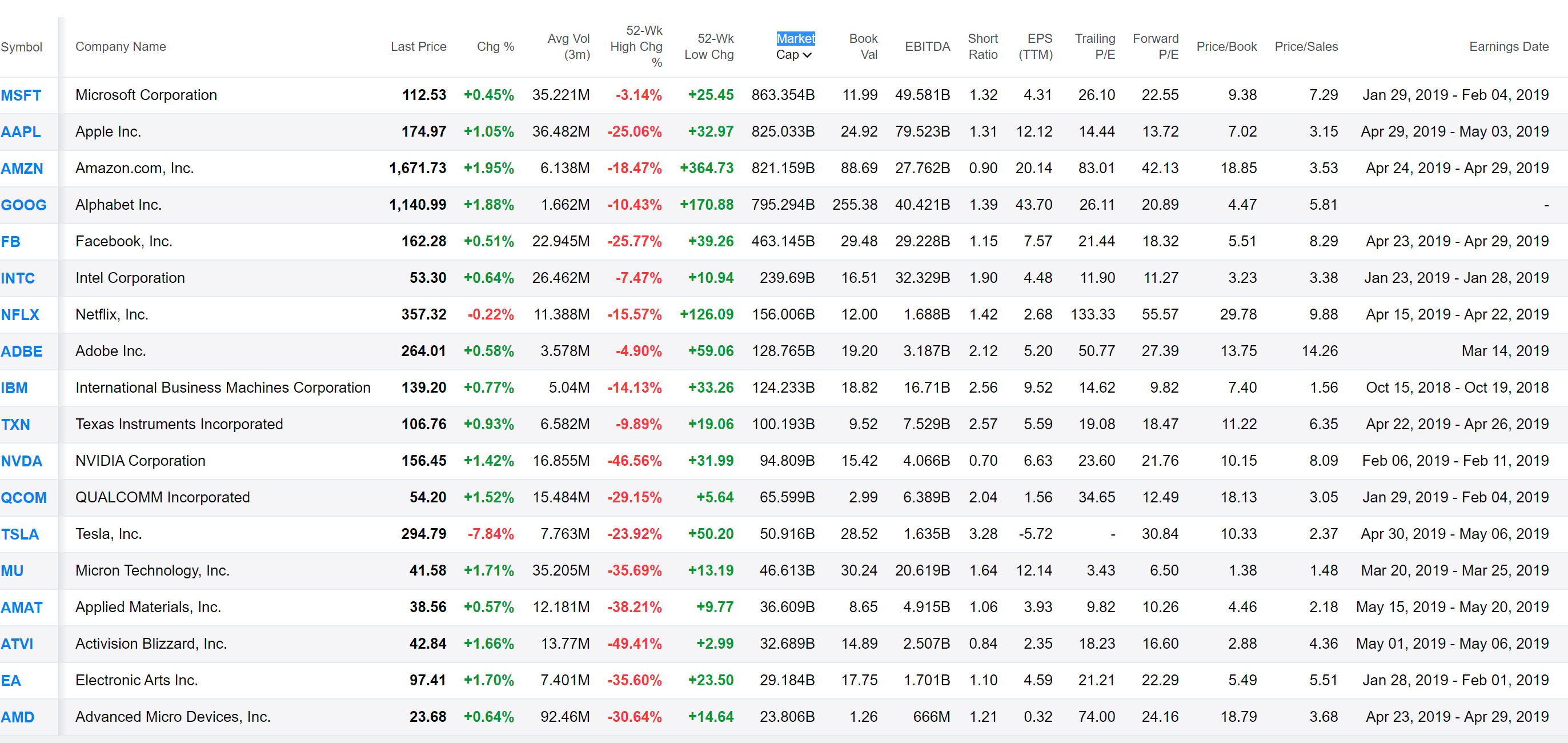The image size is (1568, 743).
Task: Click Tesla's -7.84% change value
Action: tap(491, 533)
